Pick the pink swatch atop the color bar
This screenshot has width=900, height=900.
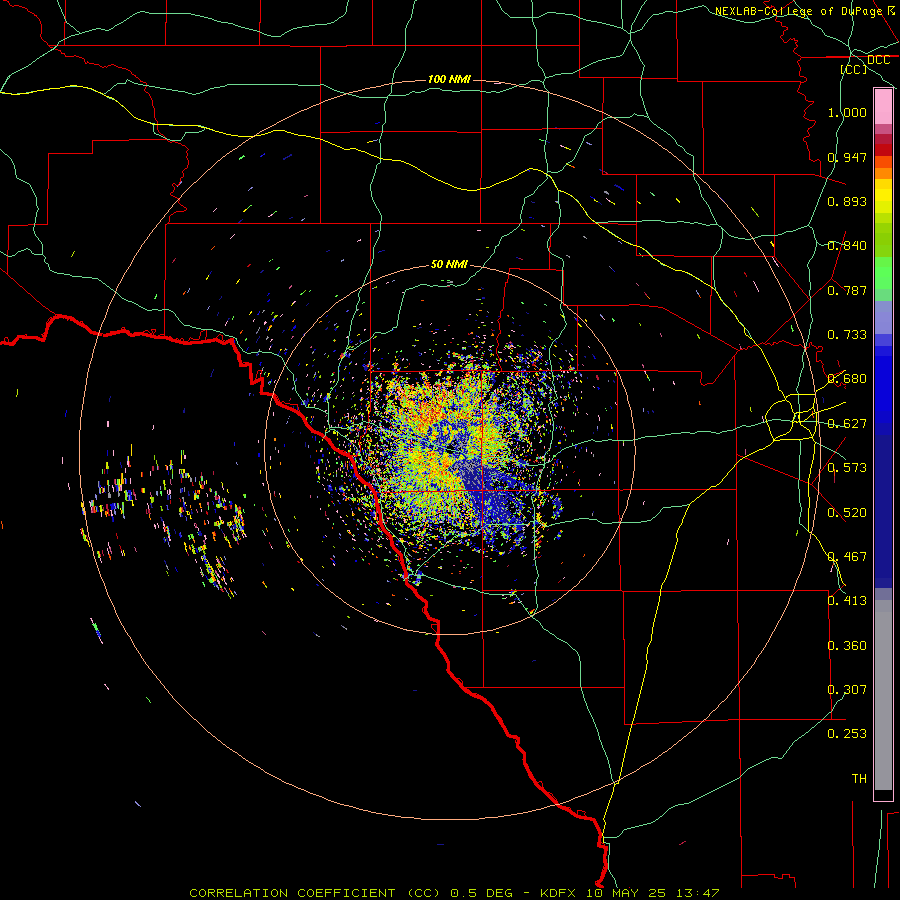tap(883, 107)
